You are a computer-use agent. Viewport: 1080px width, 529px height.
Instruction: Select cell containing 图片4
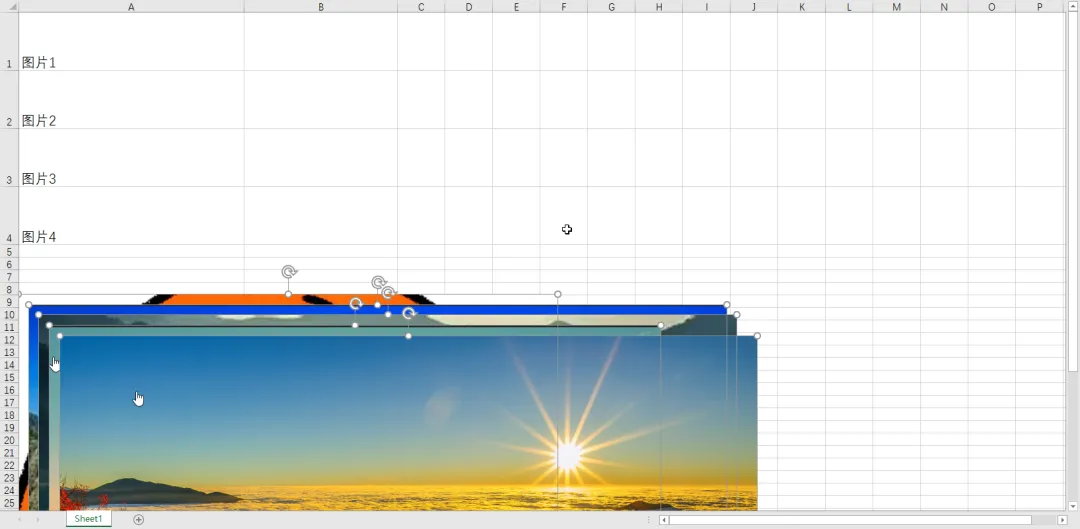[x=131, y=215]
